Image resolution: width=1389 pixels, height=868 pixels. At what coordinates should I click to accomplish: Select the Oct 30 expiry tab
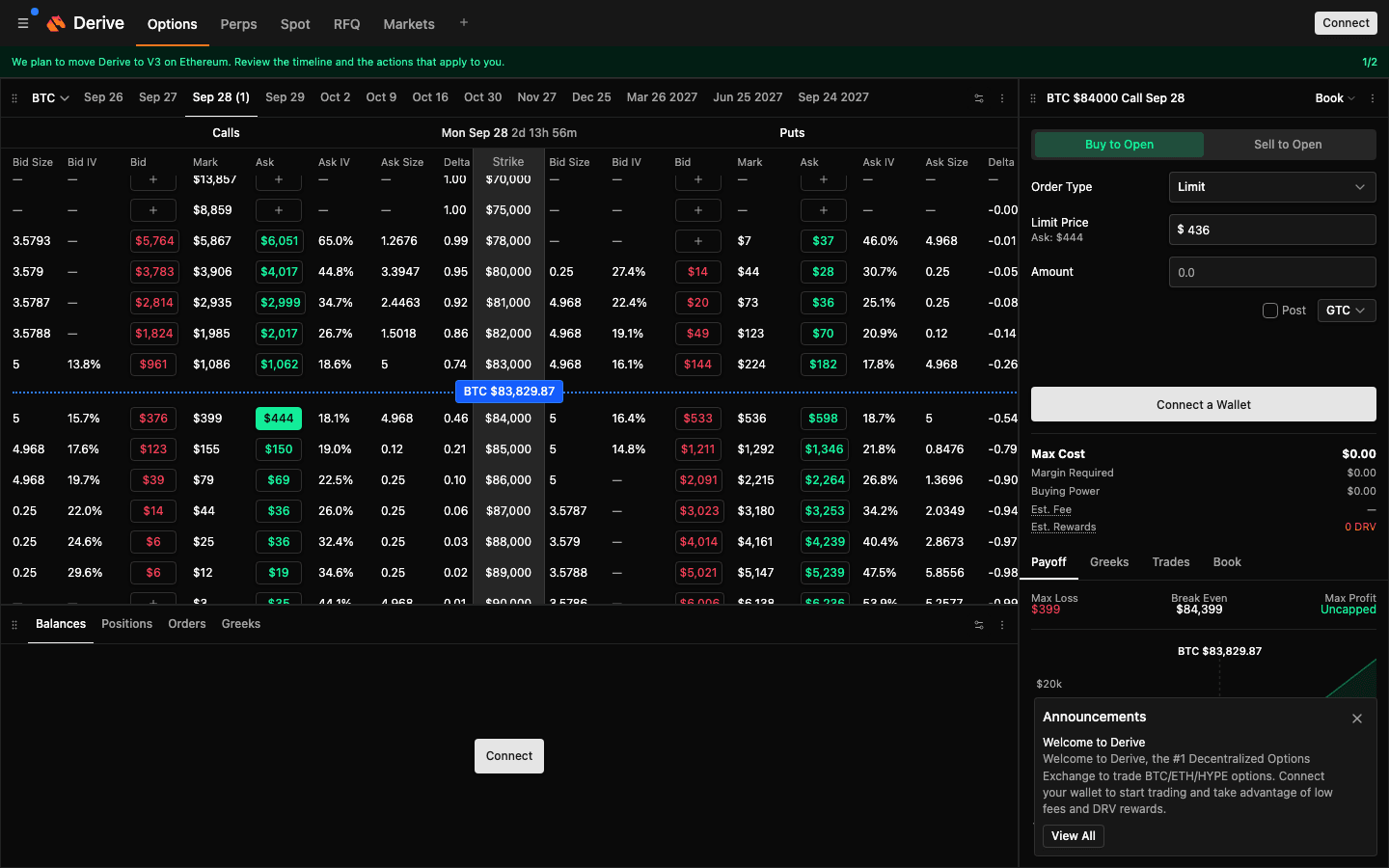tap(482, 97)
